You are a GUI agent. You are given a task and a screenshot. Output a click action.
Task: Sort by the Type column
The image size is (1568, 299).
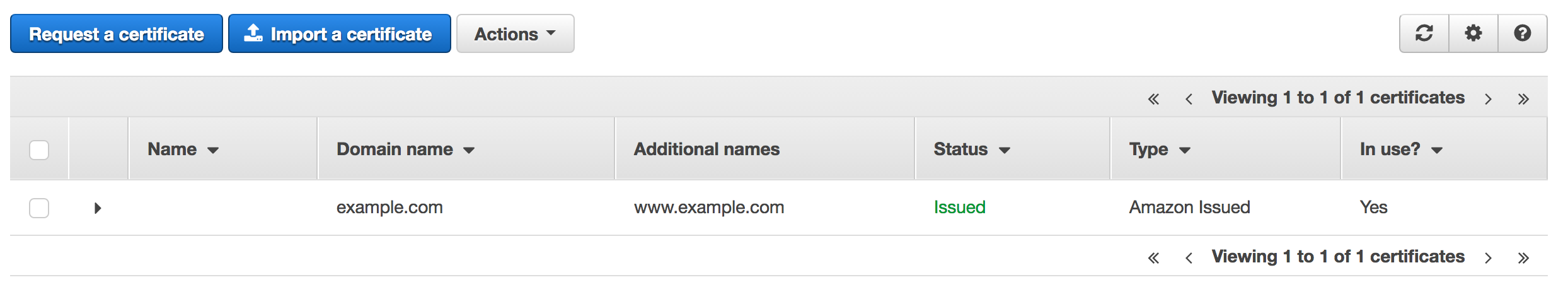pyautogui.click(x=1159, y=149)
